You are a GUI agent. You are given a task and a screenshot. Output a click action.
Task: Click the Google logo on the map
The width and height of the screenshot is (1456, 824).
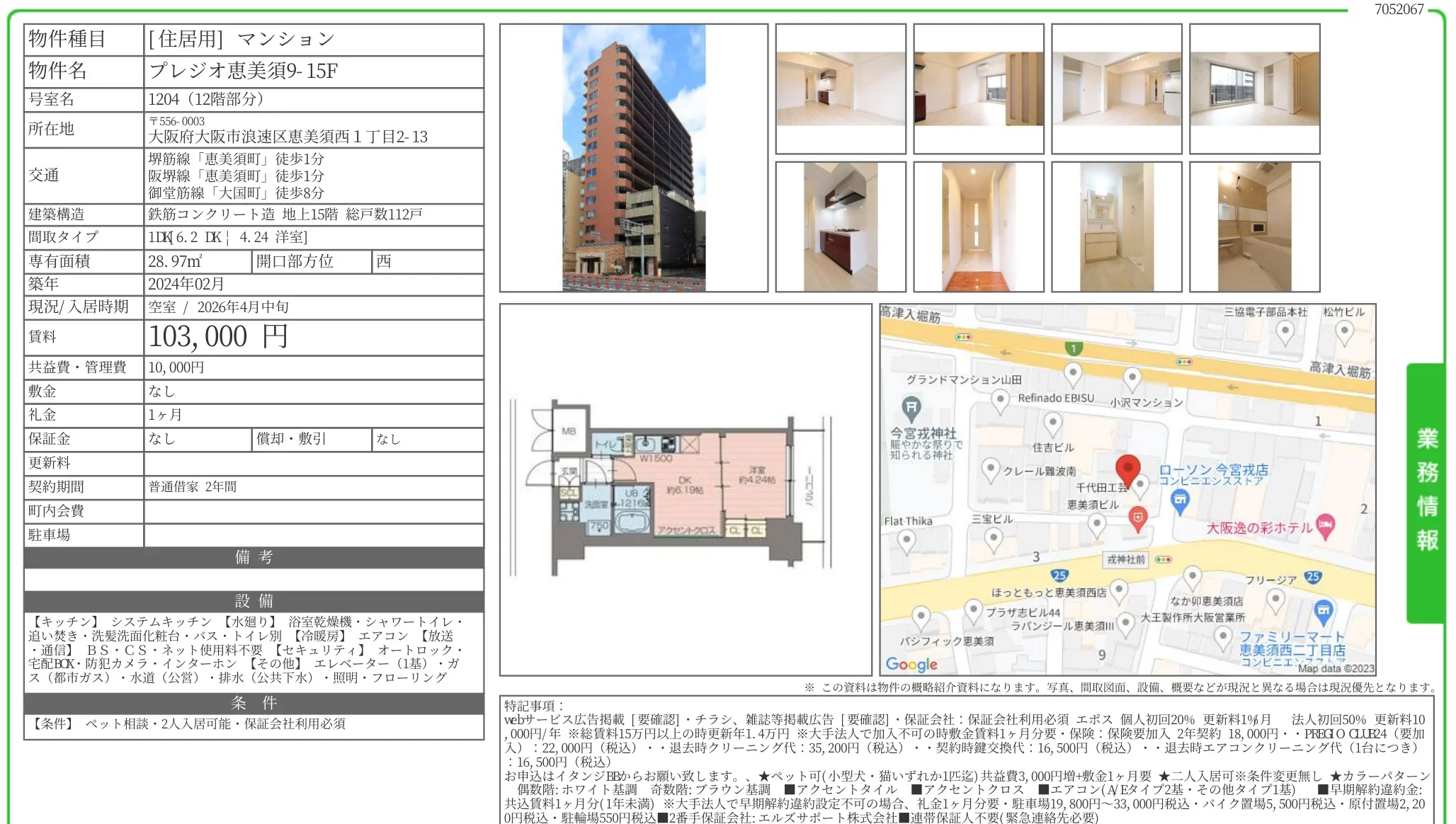pyautogui.click(x=911, y=664)
